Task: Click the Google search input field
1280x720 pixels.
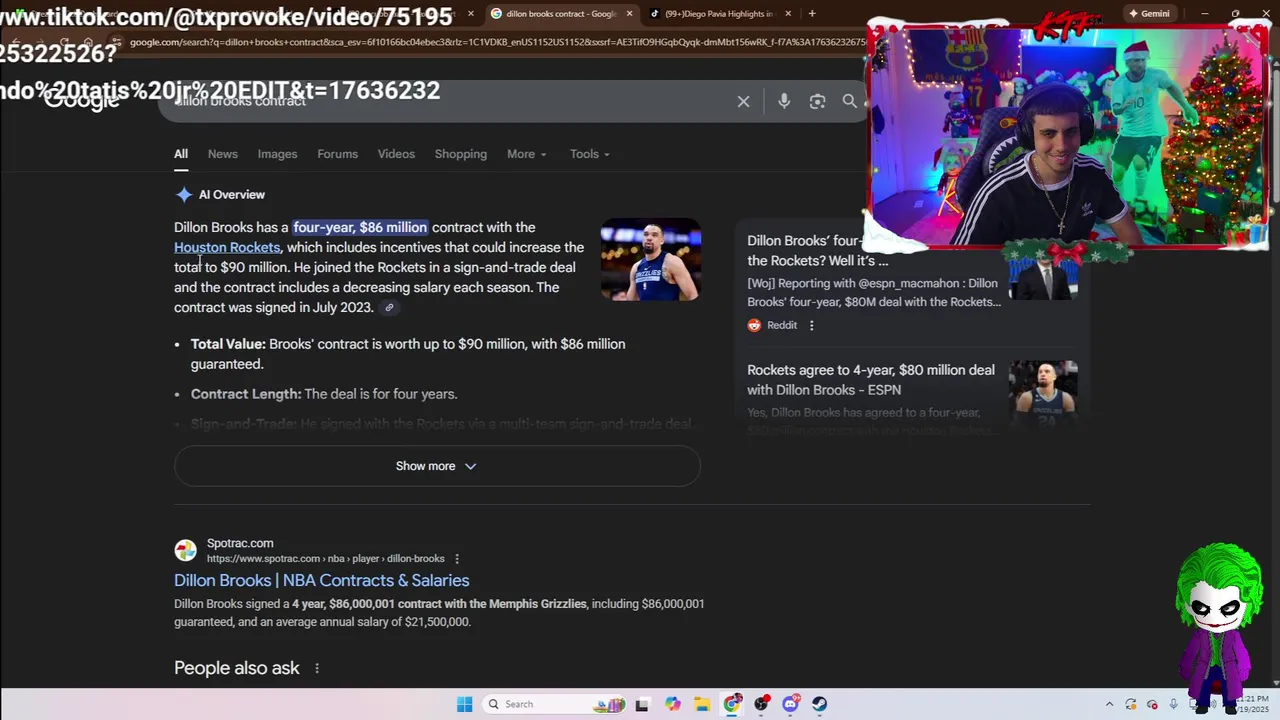Action: tap(450, 101)
